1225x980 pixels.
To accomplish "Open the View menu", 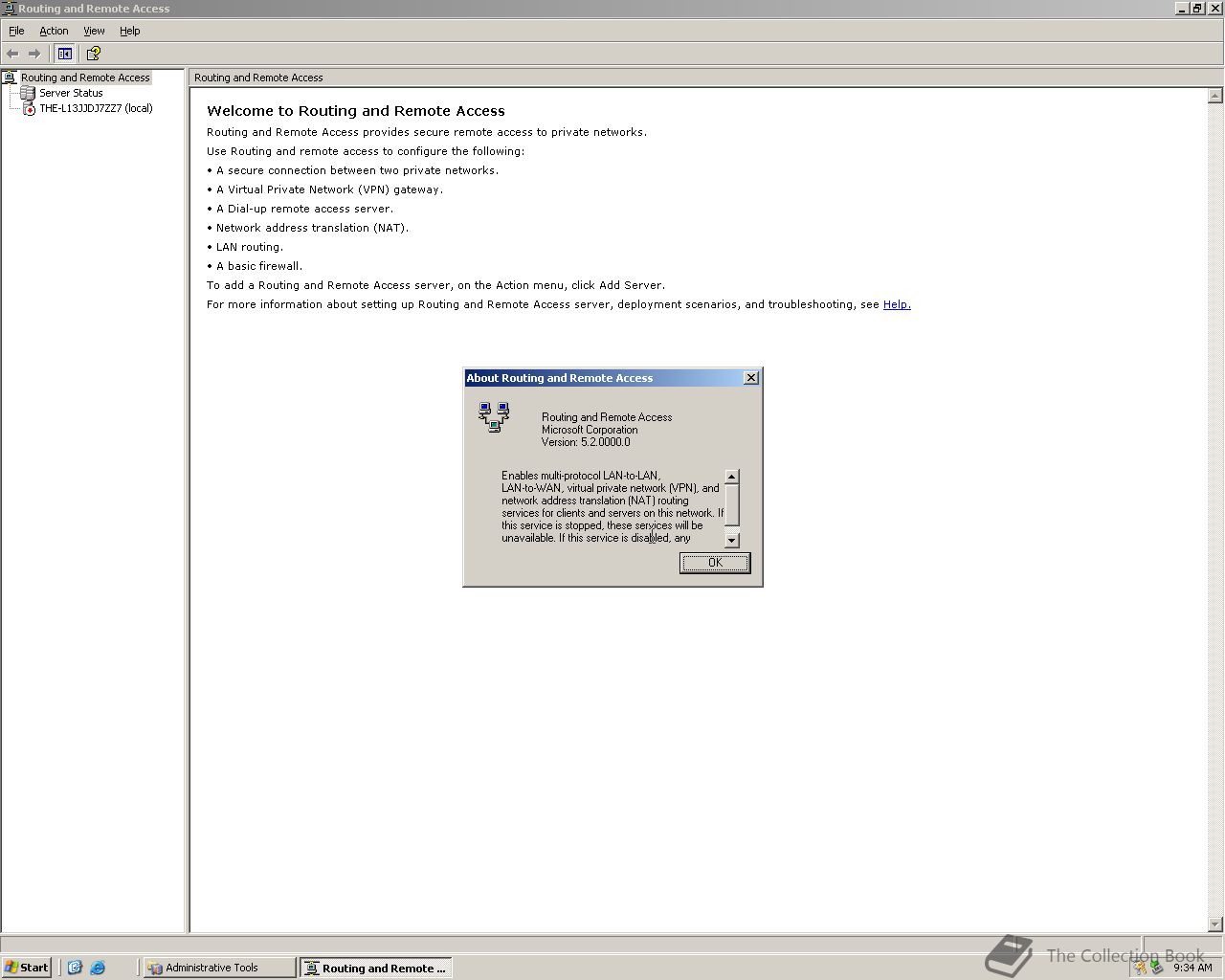I will coord(94,31).
